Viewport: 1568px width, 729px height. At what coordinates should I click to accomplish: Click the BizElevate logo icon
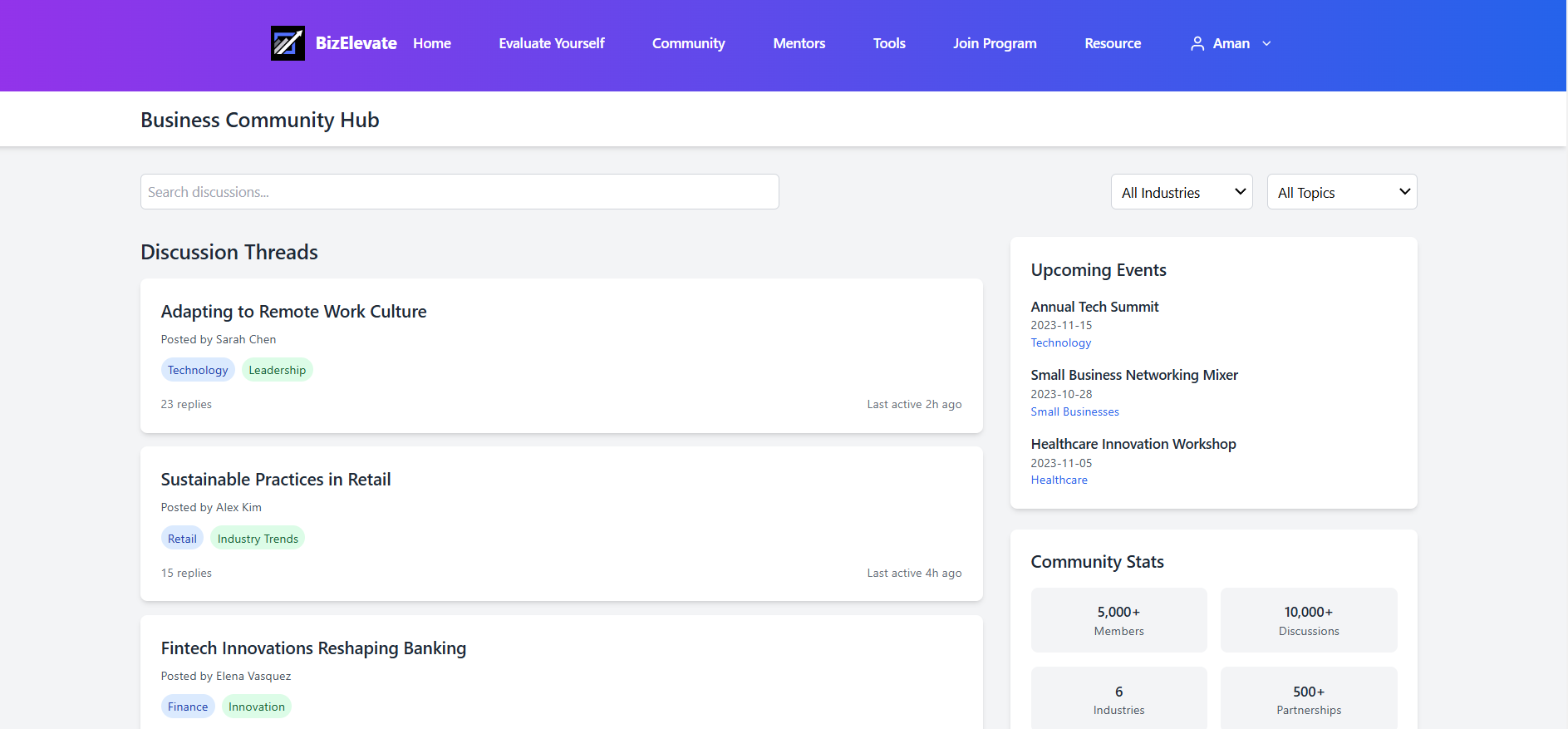click(x=288, y=43)
